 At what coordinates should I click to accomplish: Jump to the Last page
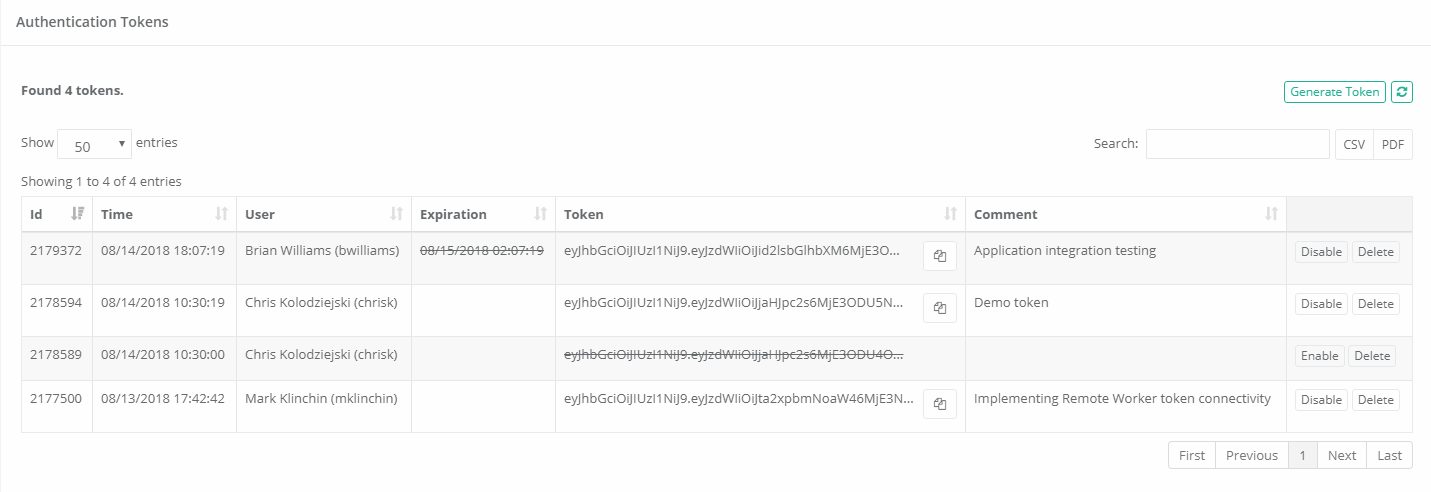1389,456
